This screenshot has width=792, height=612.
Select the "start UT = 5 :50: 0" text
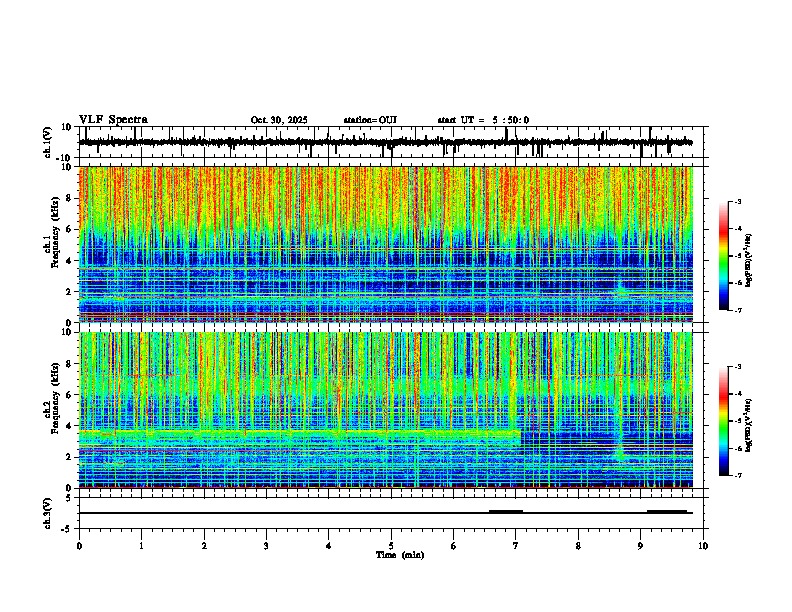pyautogui.click(x=483, y=120)
